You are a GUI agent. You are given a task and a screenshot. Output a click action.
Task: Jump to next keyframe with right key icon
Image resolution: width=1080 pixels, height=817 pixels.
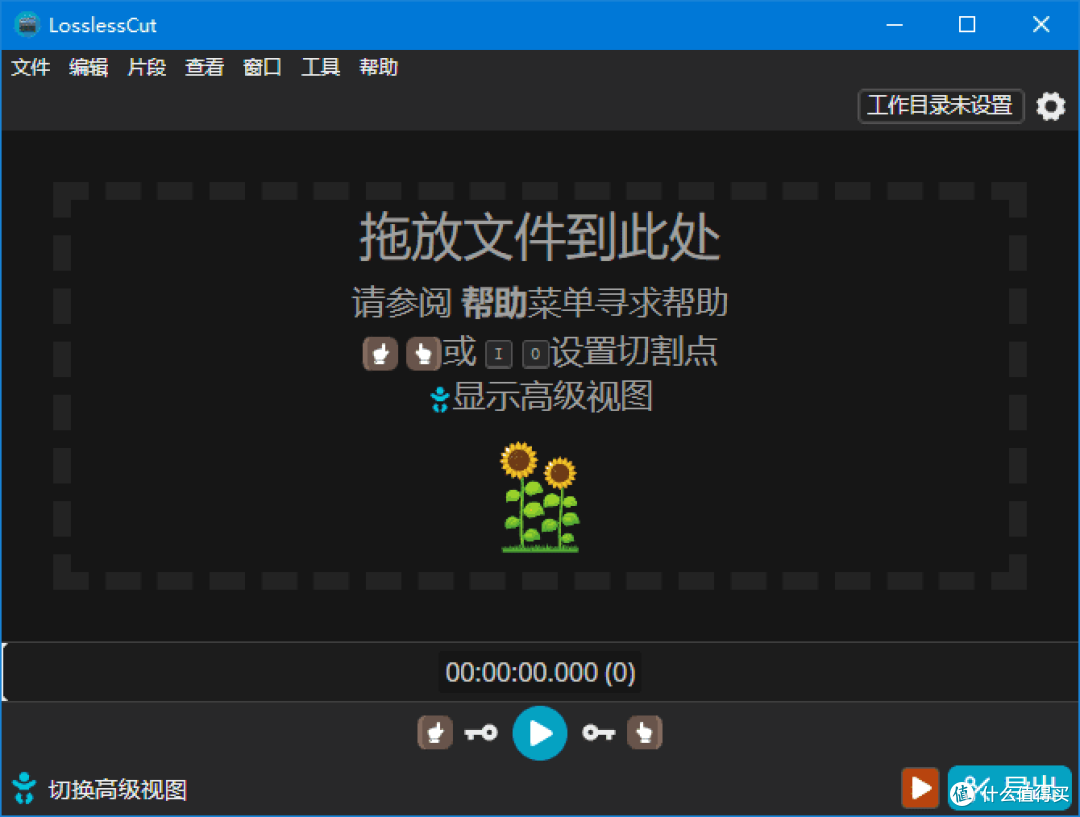click(x=599, y=733)
